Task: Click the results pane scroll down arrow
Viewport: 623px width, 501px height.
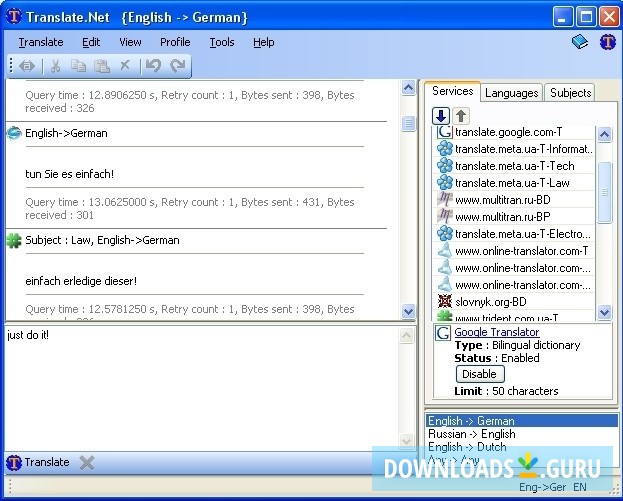Action: click(x=408, y=311)
